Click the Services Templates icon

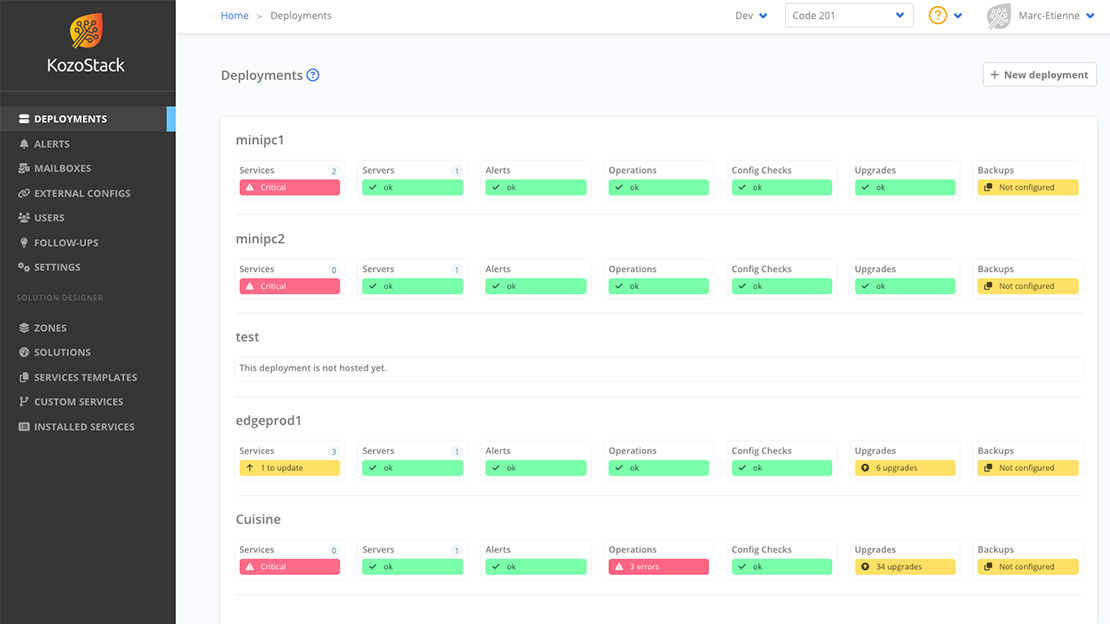click(24, 378)
